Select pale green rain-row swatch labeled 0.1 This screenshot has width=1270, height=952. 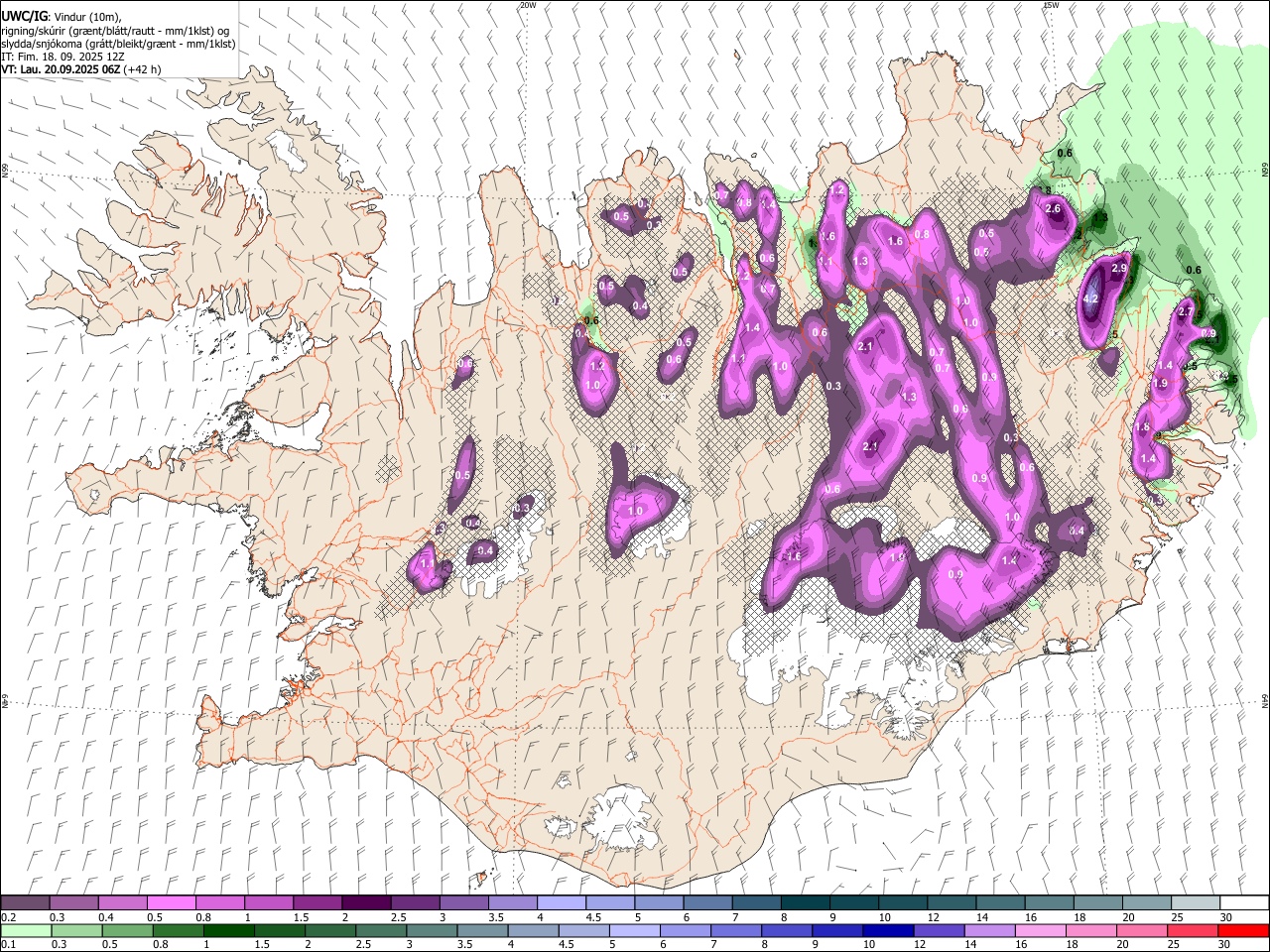tap(27, 930)
